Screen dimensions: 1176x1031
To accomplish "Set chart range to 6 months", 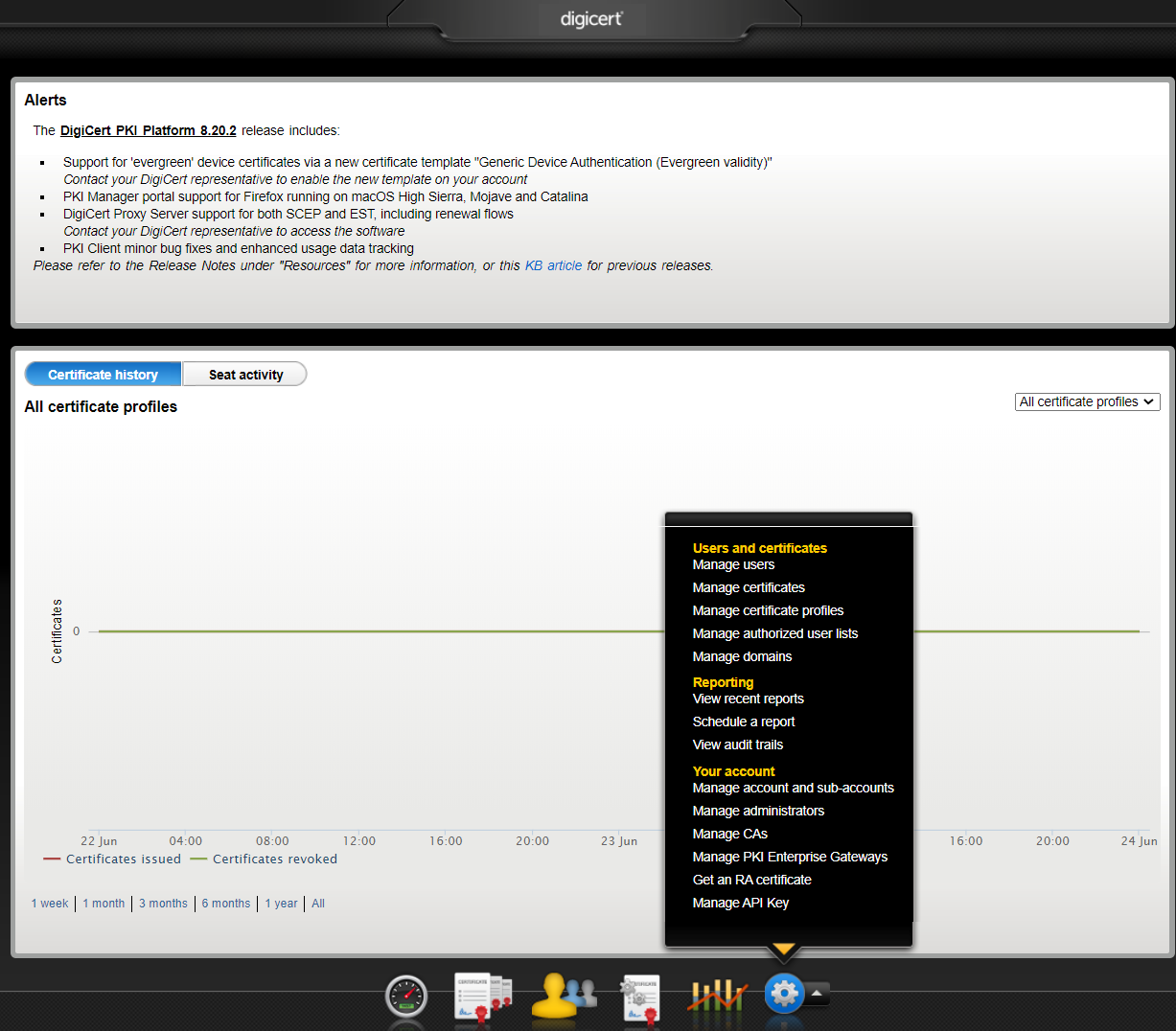I will tap(226, 904).
